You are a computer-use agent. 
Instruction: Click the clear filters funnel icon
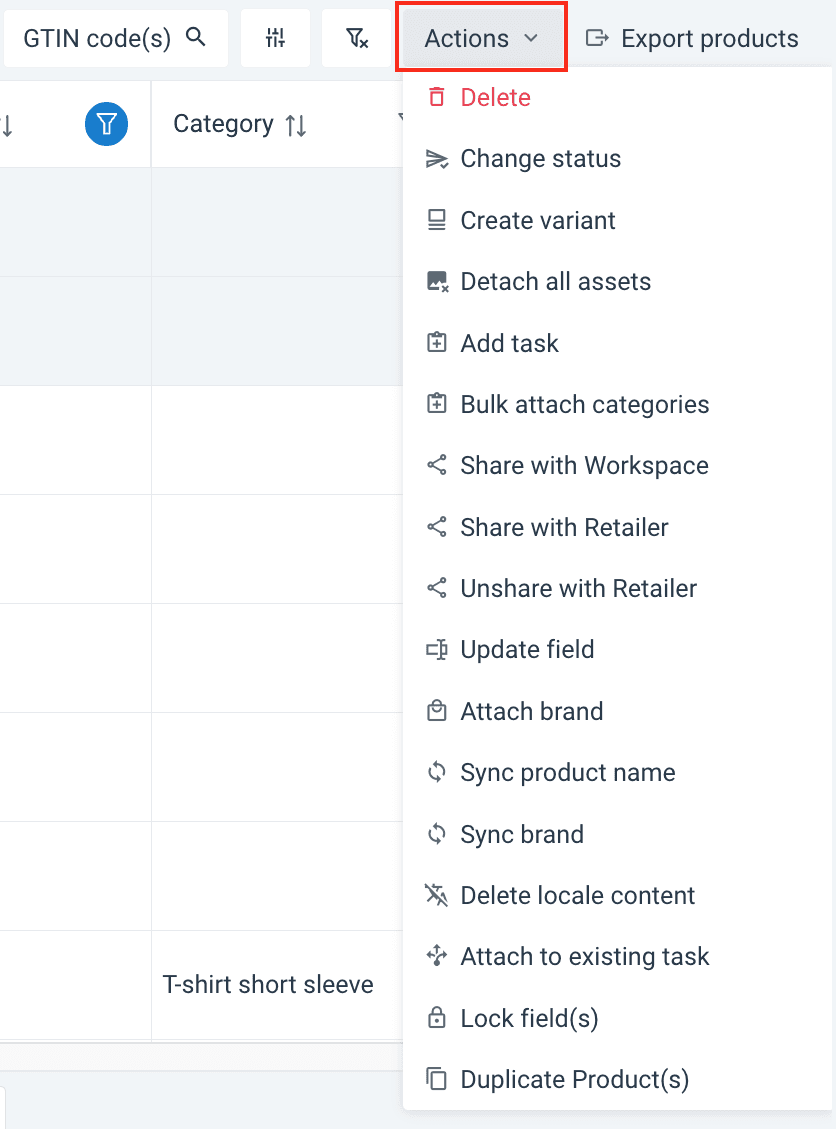pos(356,39)
